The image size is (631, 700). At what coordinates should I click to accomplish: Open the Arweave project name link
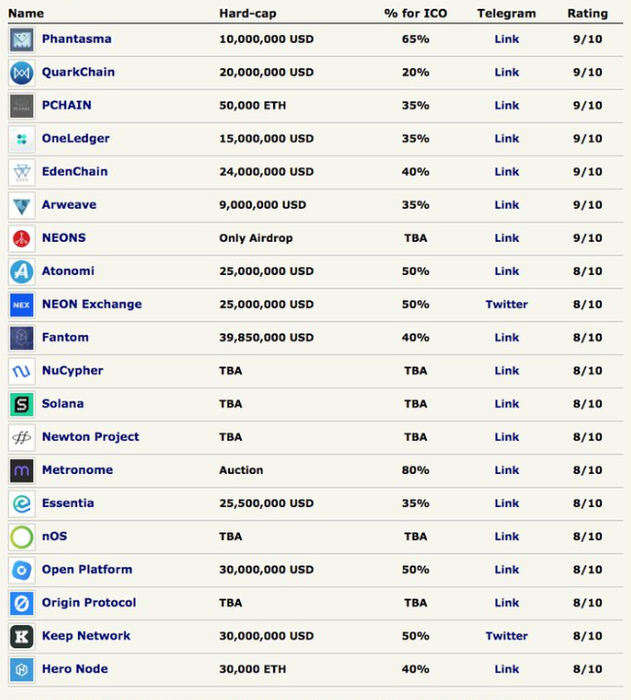click(69, 205)
